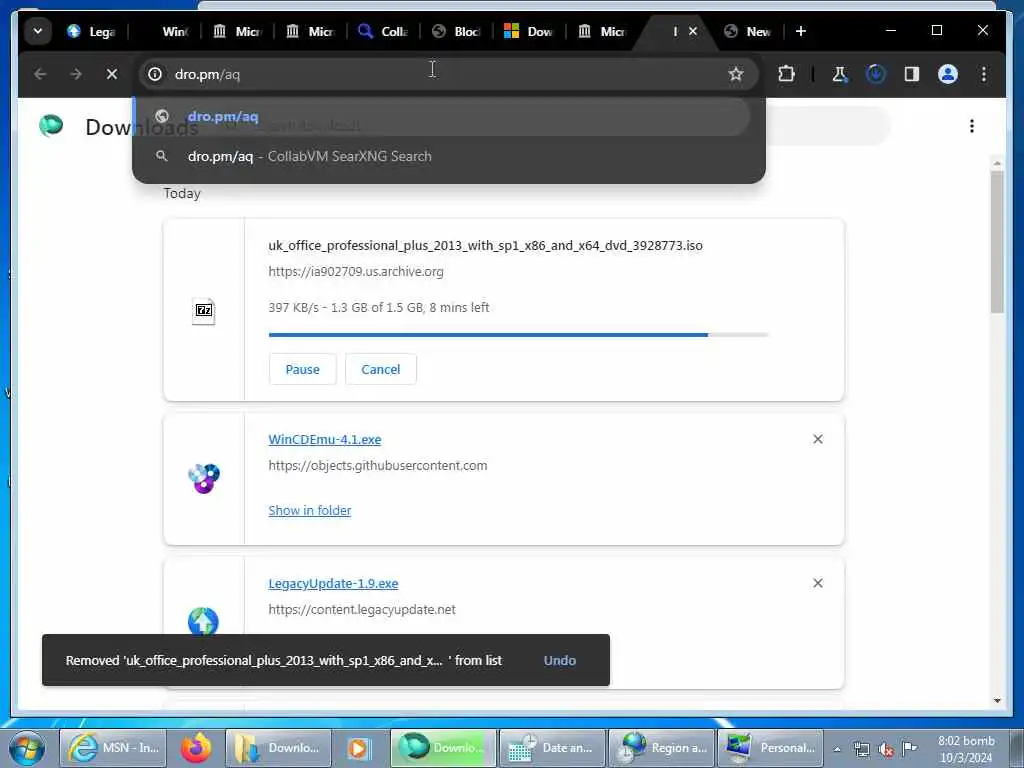Pause the Office ISO download
Image resolution: width=1024 pixels, height=768 pixels.
(x=302, y=369)
